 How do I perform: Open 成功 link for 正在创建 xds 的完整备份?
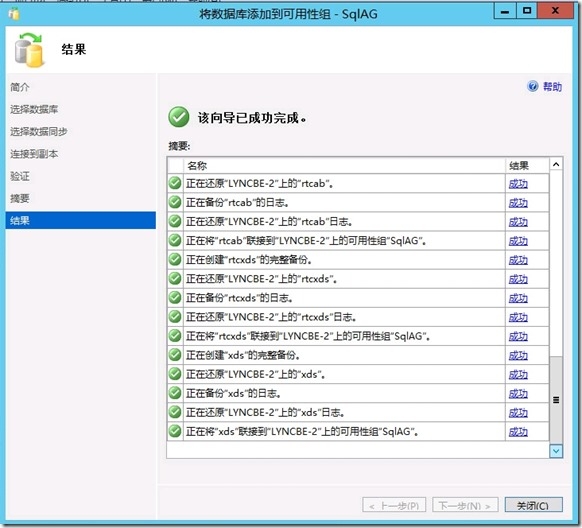pos(518,355)
